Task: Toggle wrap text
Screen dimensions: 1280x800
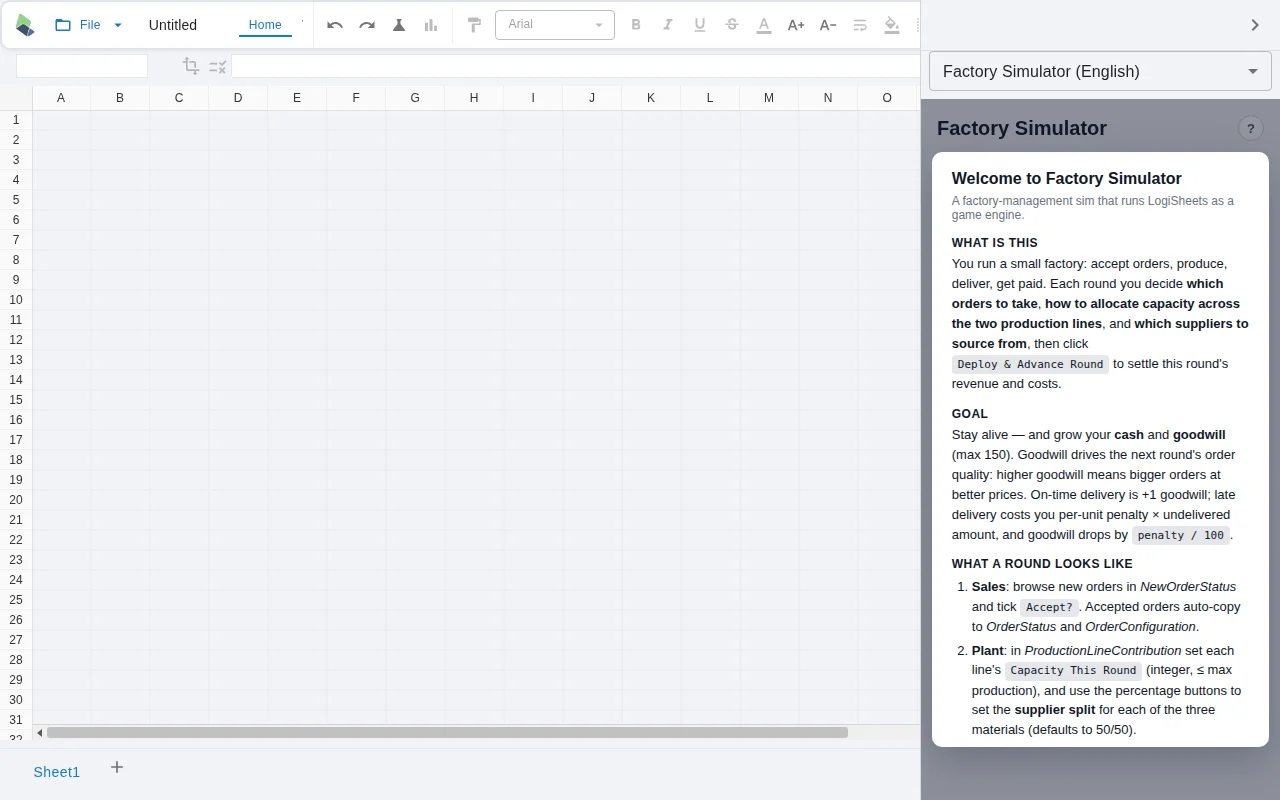Action: 860,25
